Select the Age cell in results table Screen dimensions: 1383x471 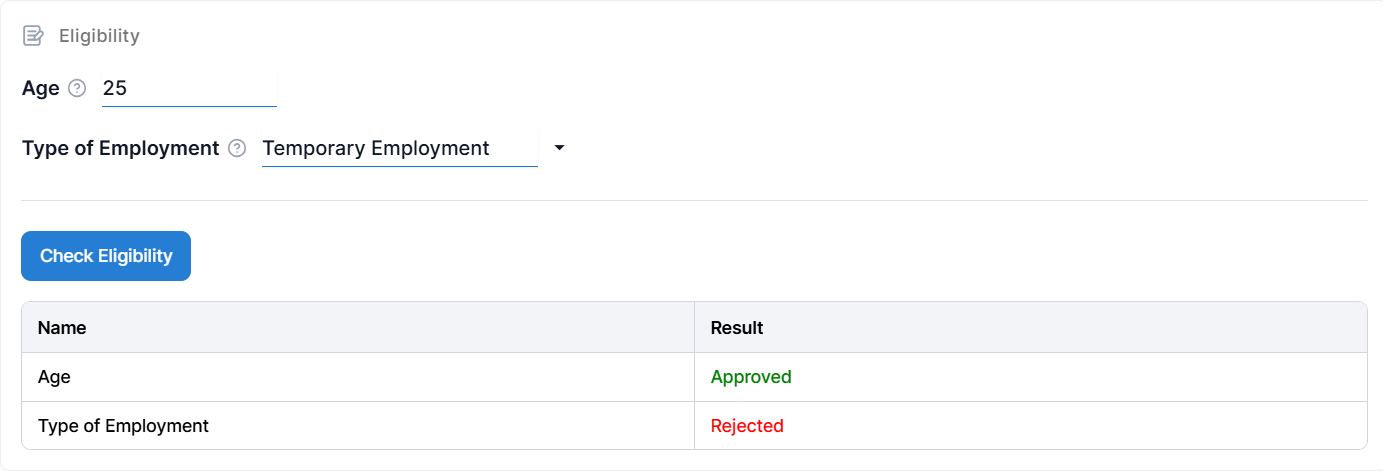[x=54, y=377]
